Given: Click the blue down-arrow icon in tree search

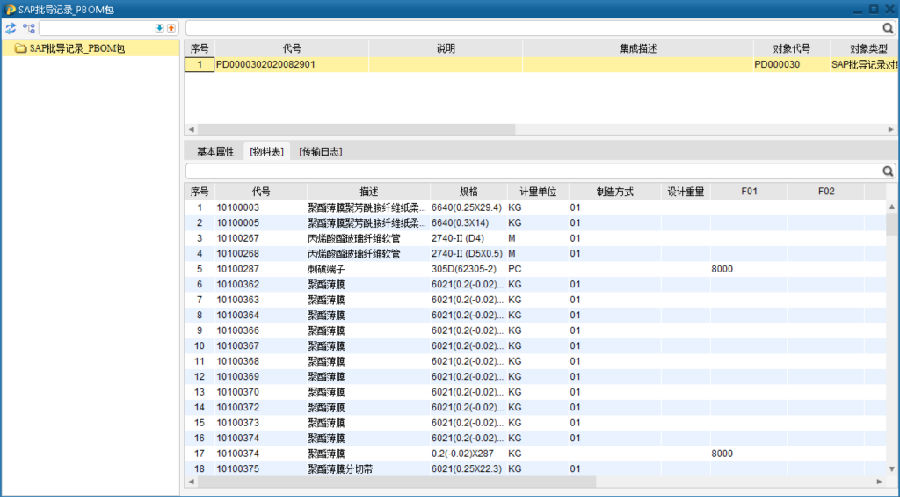Looking at the screenshot, I should [x=159, y=29].
